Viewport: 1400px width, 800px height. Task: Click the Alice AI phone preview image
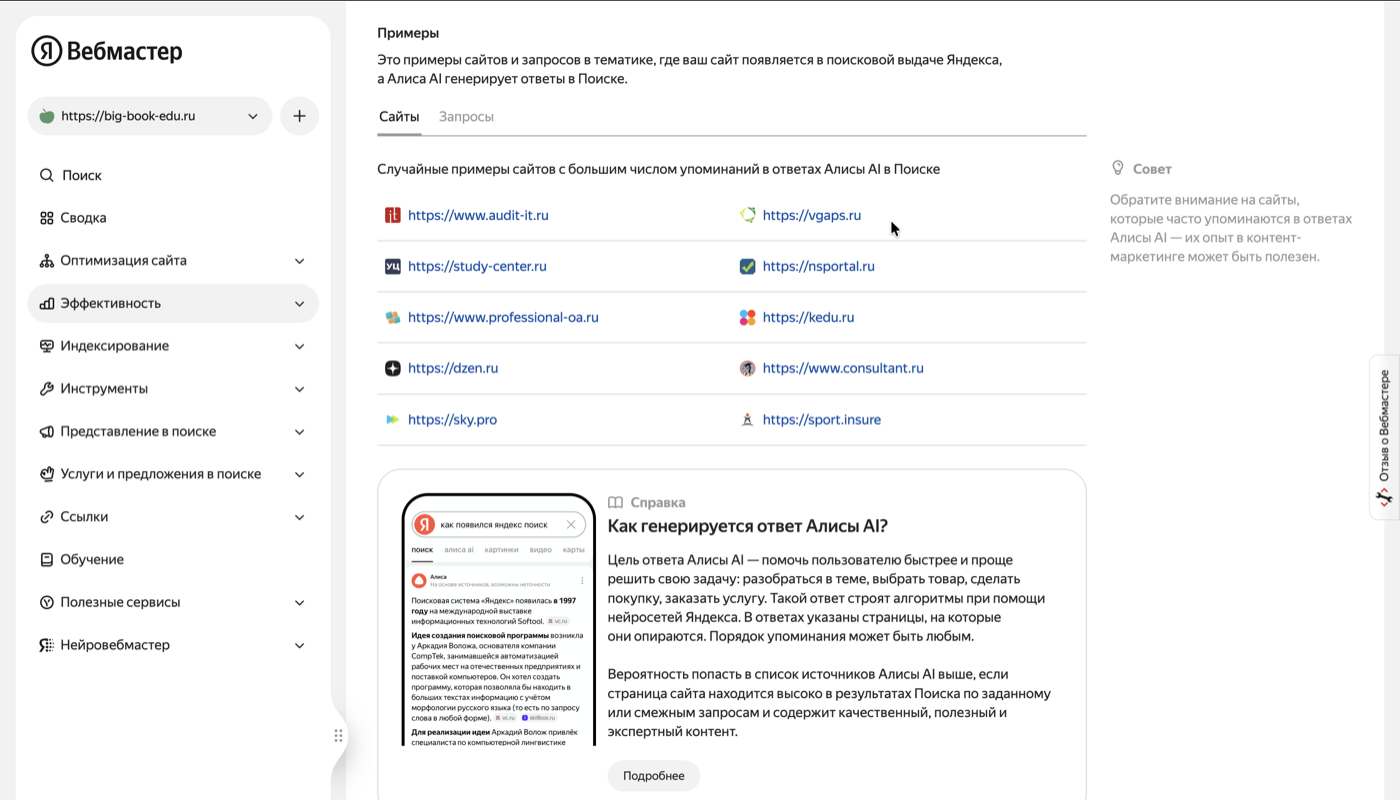click(x=498, y=620)
